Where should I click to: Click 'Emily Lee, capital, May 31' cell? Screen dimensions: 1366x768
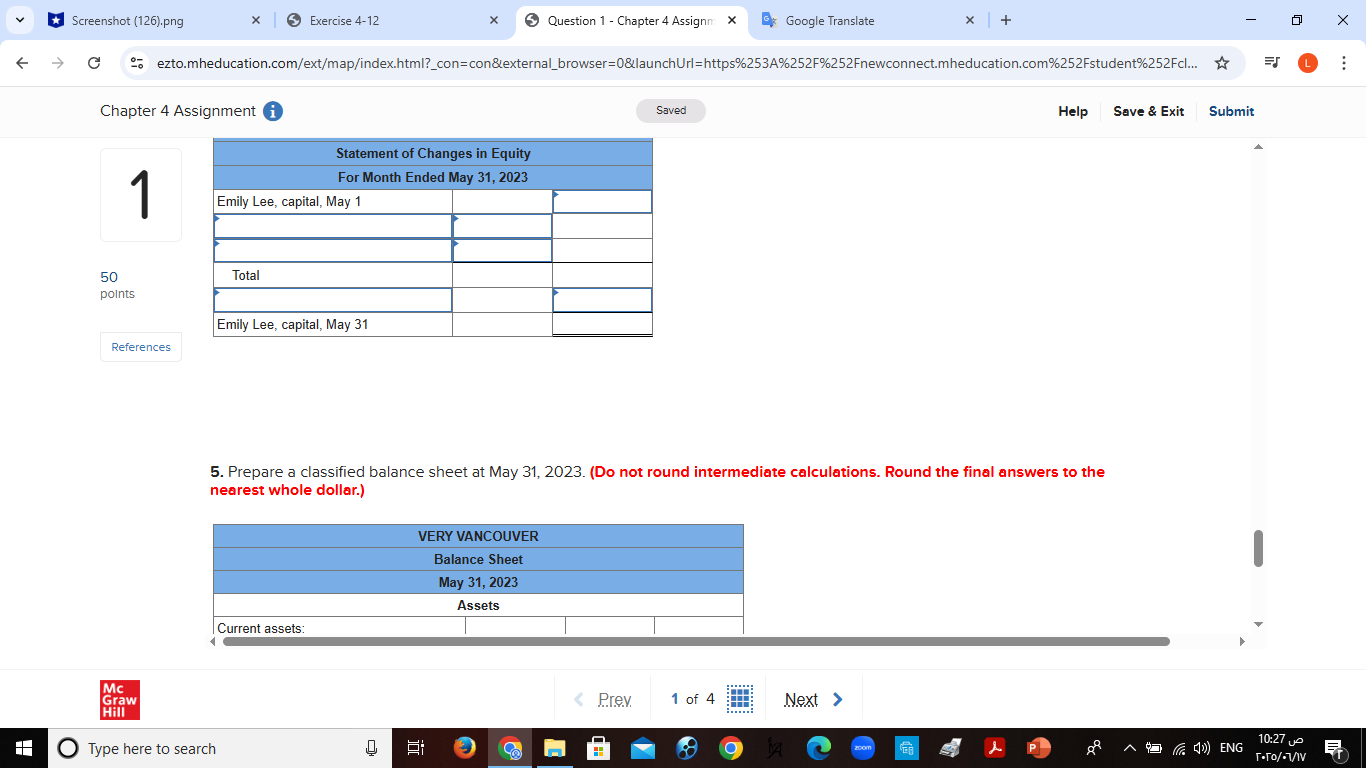(333, 324)
